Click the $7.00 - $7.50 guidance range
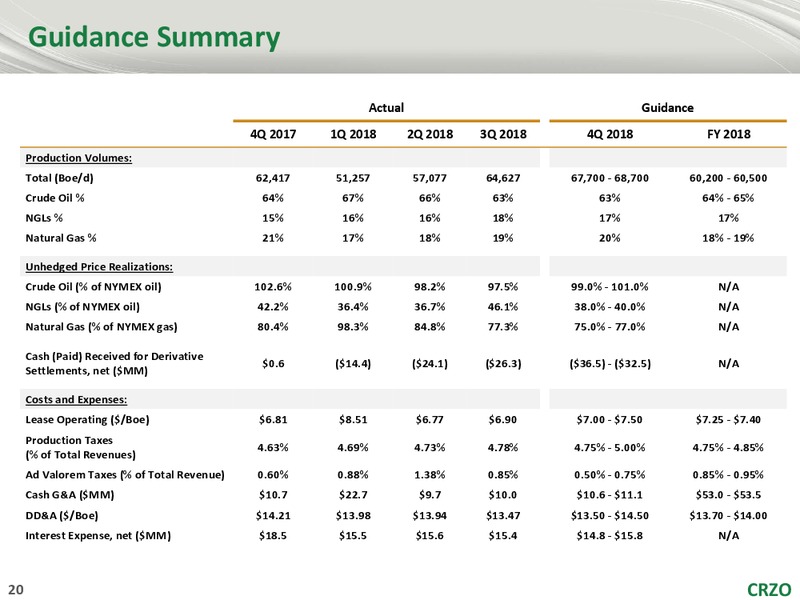This screenshot has width=800, height=600. [610, 420]
